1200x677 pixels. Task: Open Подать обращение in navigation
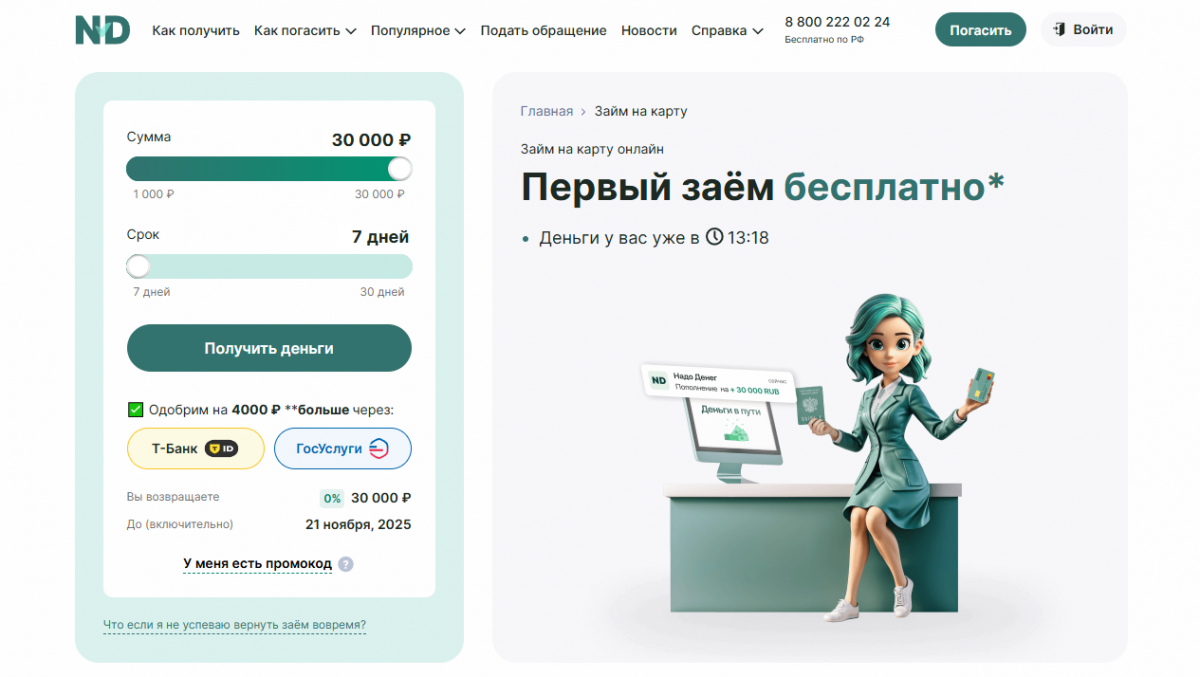coord(543,31)
